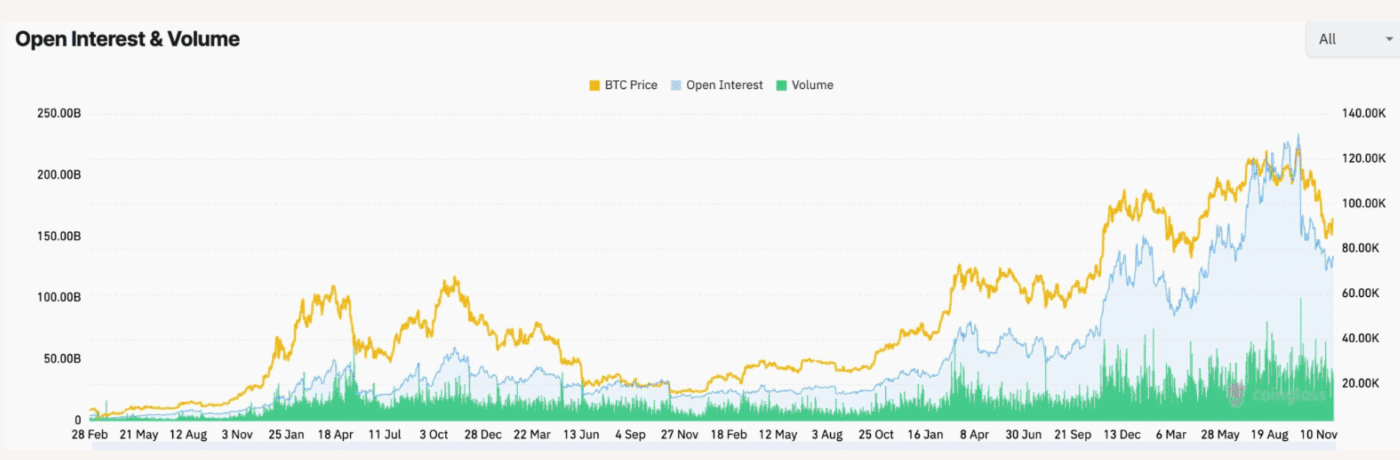
Task: Click the 8 Apr date on x-axis
Action: coord(975,435)
